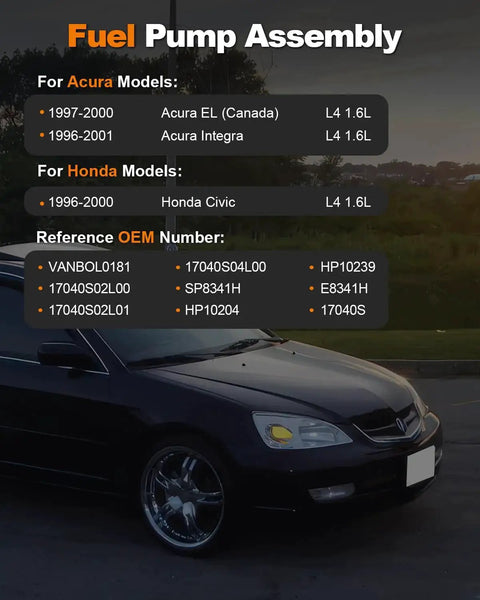Click the Honda Civic L4 1.6L engine label
The height and width of the screenshot is (600, 480).
[x=348, y=202]
